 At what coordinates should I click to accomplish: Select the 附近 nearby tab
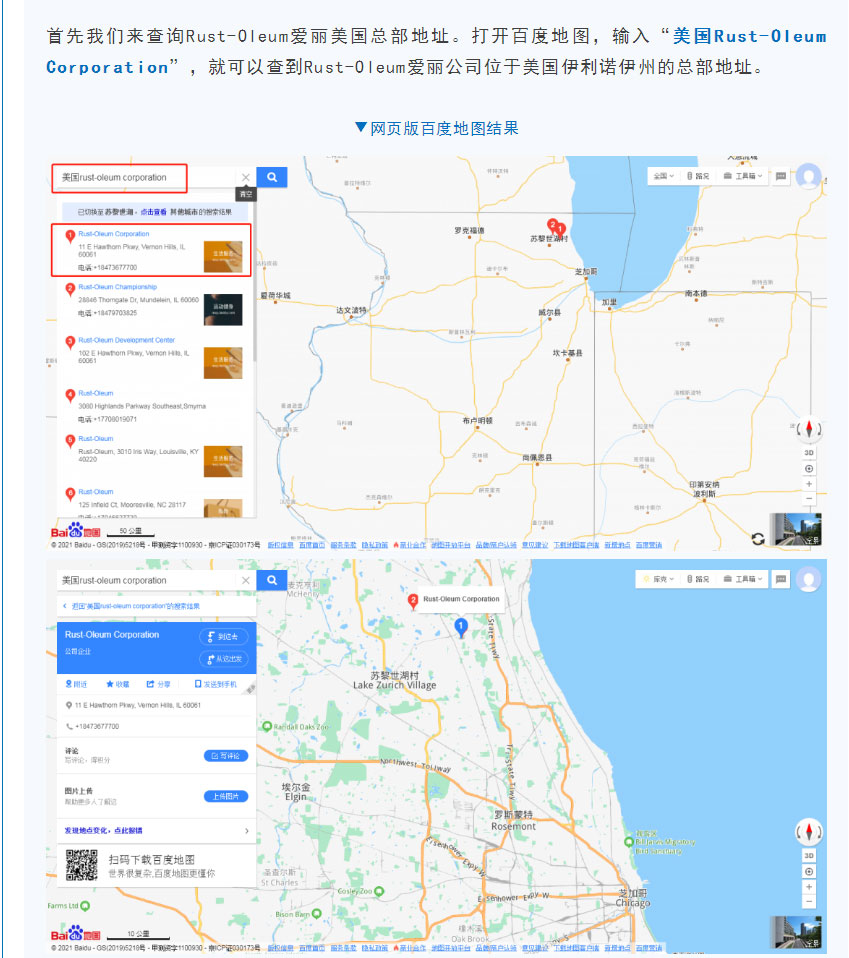[x=76, y=684]
